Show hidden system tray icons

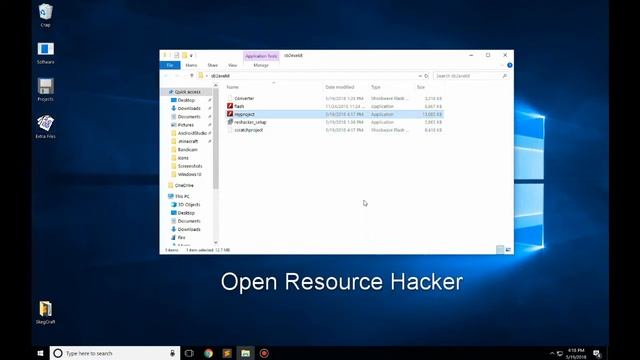pyautogui.click(x=552, y=353)
